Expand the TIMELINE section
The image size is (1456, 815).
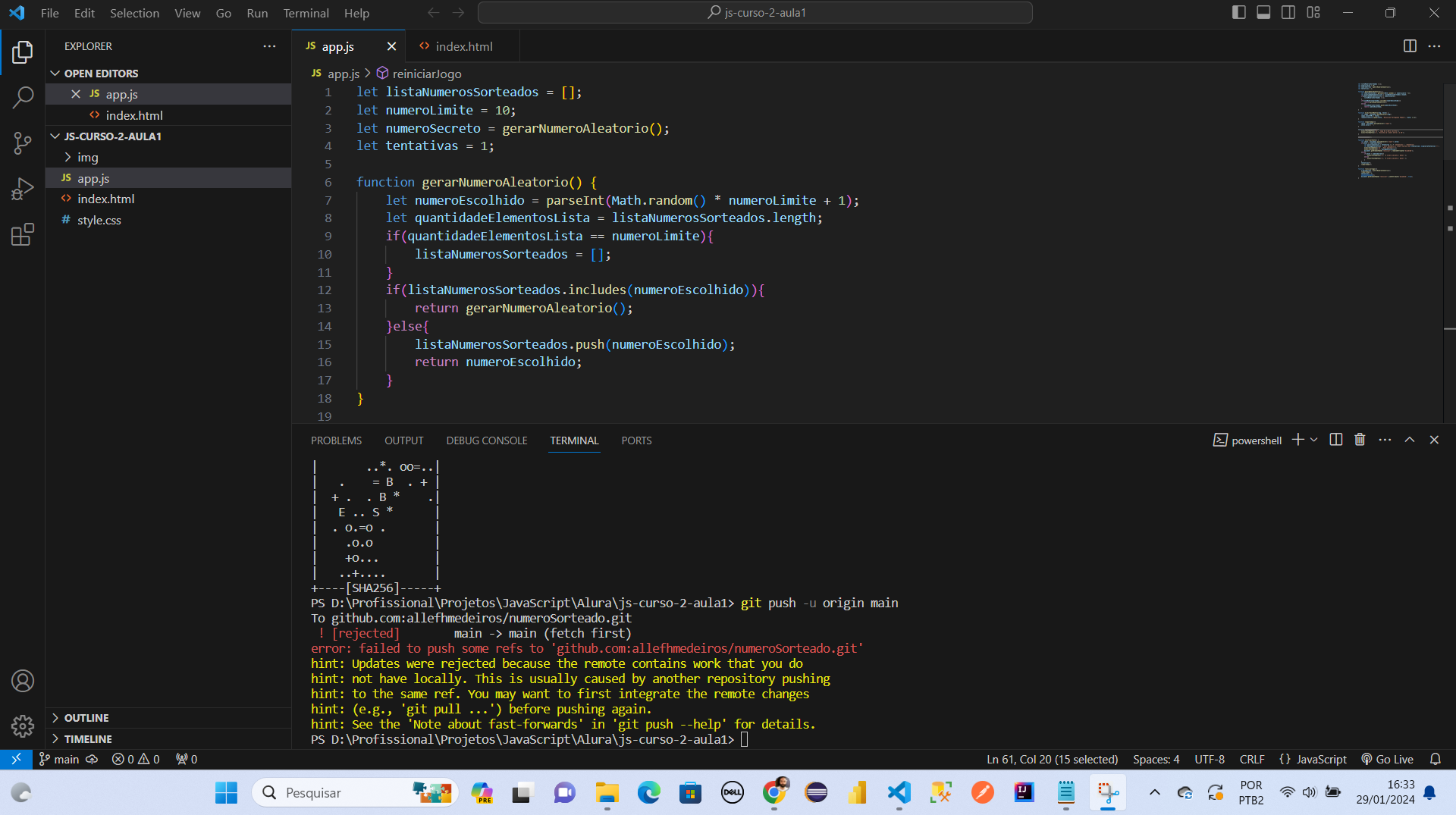coord(168,739)
